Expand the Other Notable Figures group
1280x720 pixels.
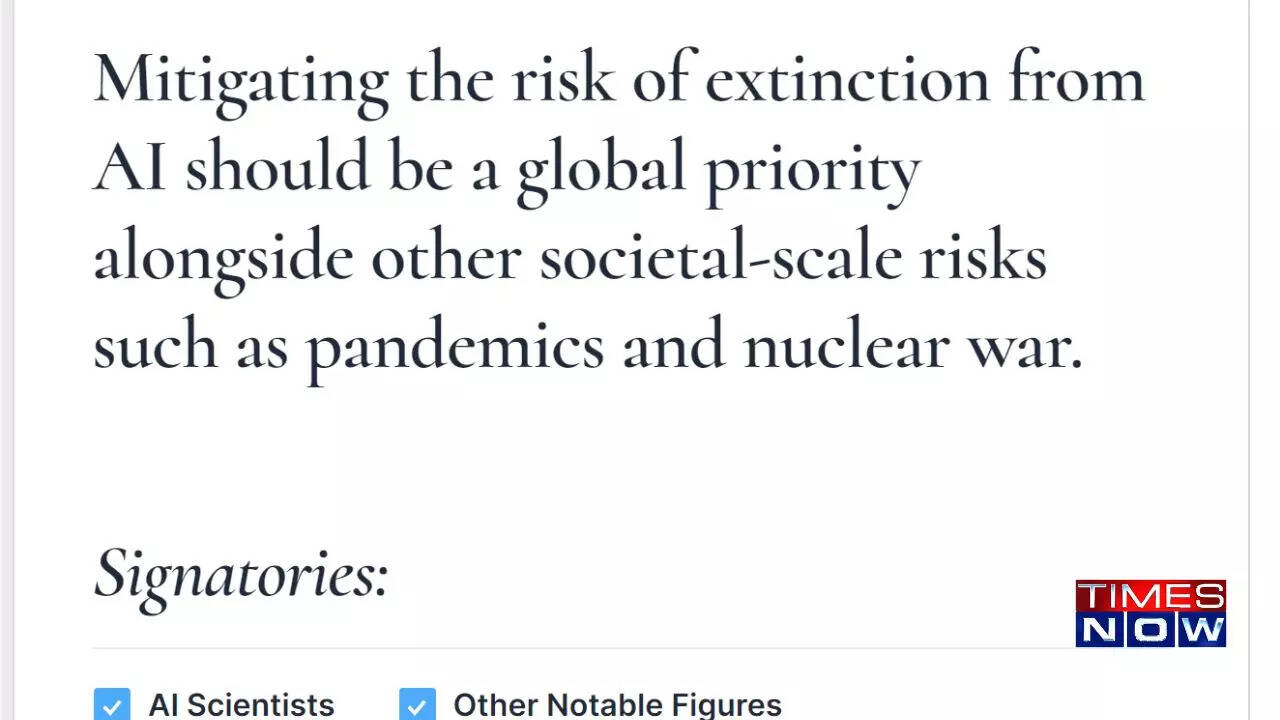tap(617, 705)
